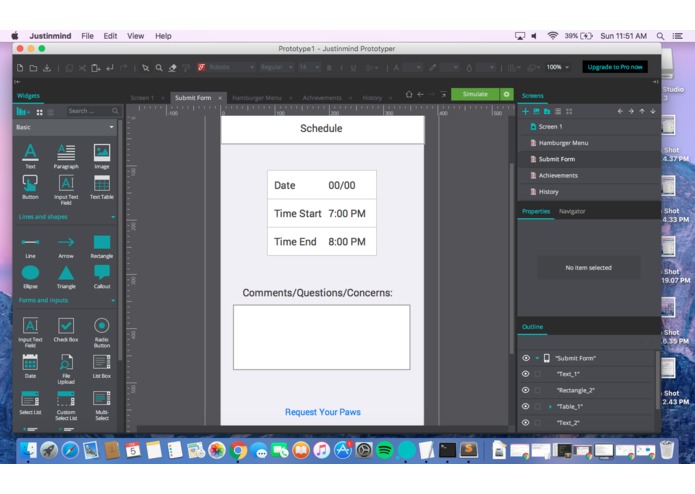Select the Rectangle shape widget
This screenshot has height=494, width=695.
[x=102, y=246]
